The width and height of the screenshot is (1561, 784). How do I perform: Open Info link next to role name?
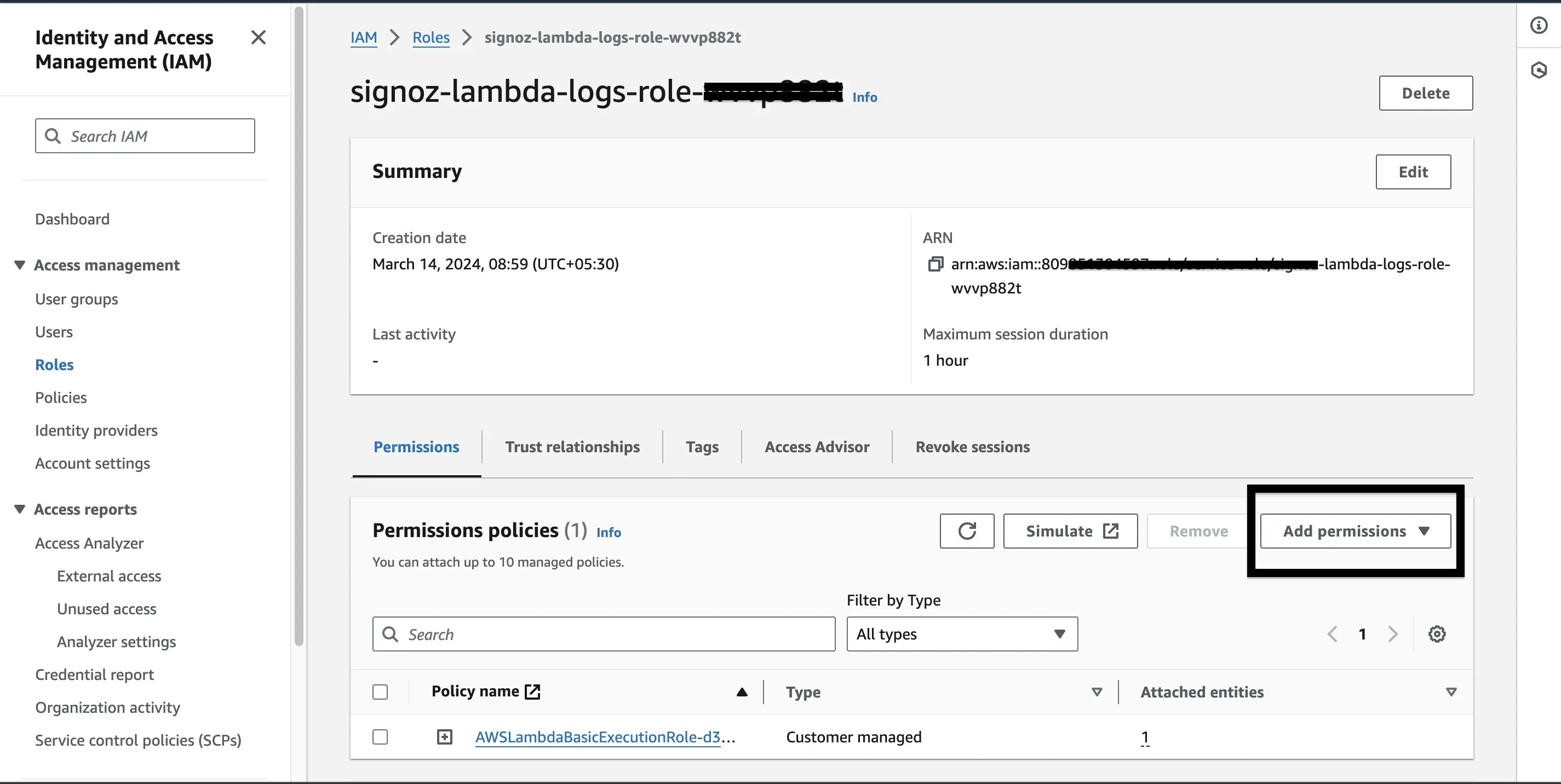pyautogui.click(x=864, y=97)
